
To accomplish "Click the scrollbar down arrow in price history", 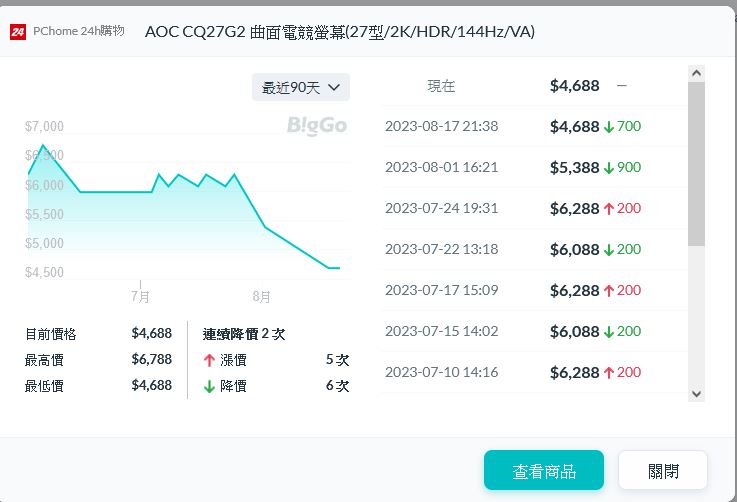I will [x=697, y=394].
